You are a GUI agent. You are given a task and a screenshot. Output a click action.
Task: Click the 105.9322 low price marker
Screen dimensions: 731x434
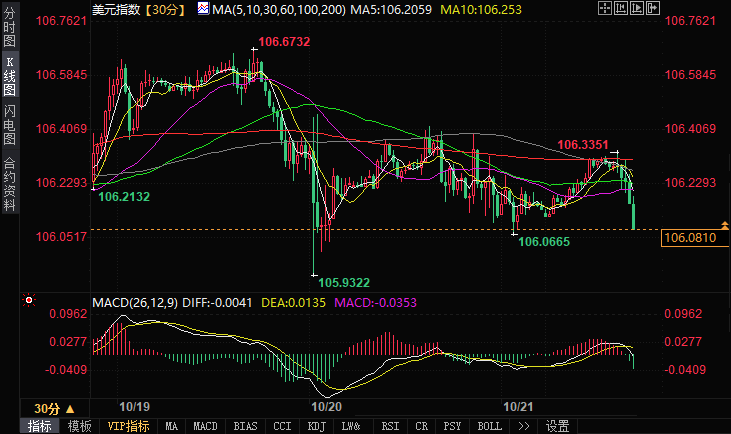click(343, 283)
